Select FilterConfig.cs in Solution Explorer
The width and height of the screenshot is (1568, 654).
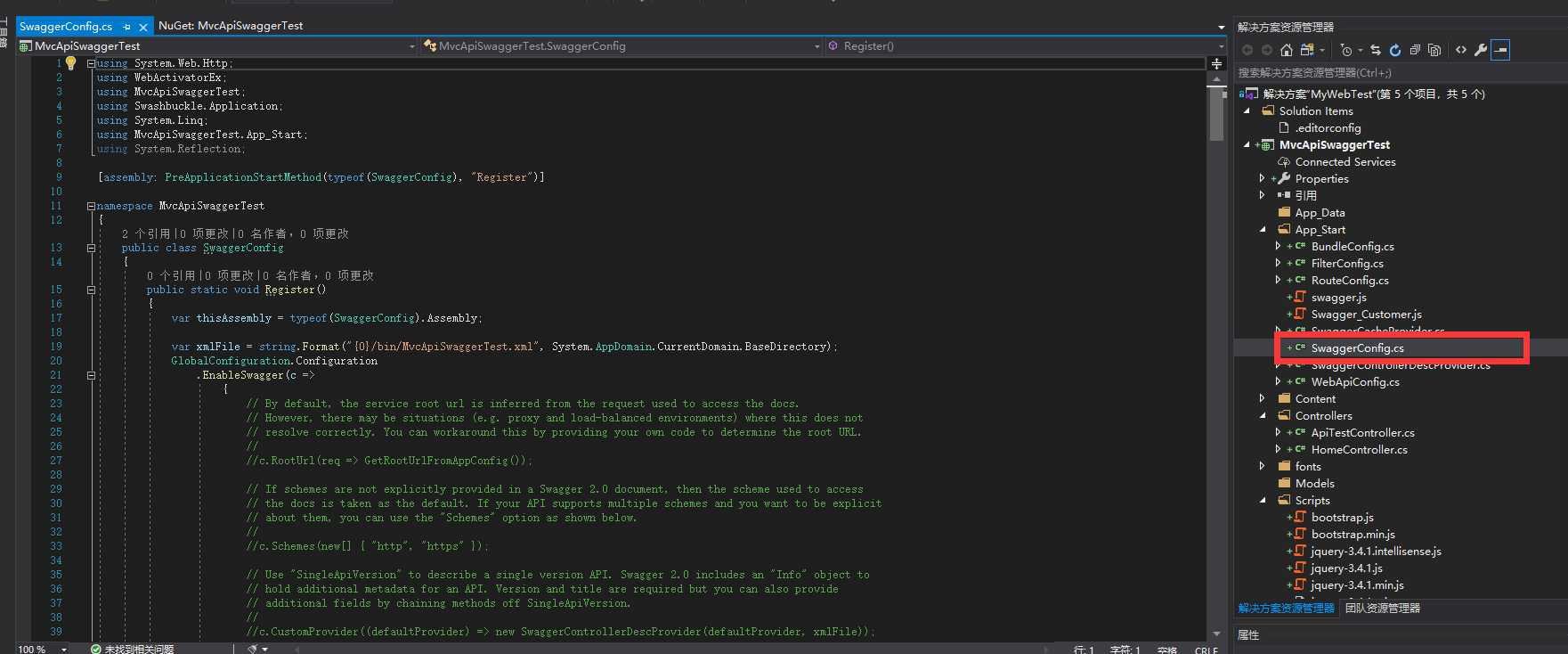coord(1346,263)
